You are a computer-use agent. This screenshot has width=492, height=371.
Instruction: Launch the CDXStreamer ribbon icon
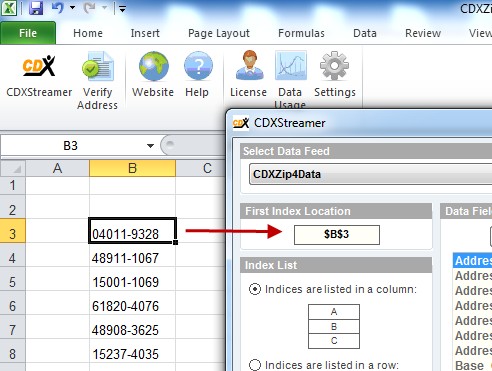pos(39,75)
